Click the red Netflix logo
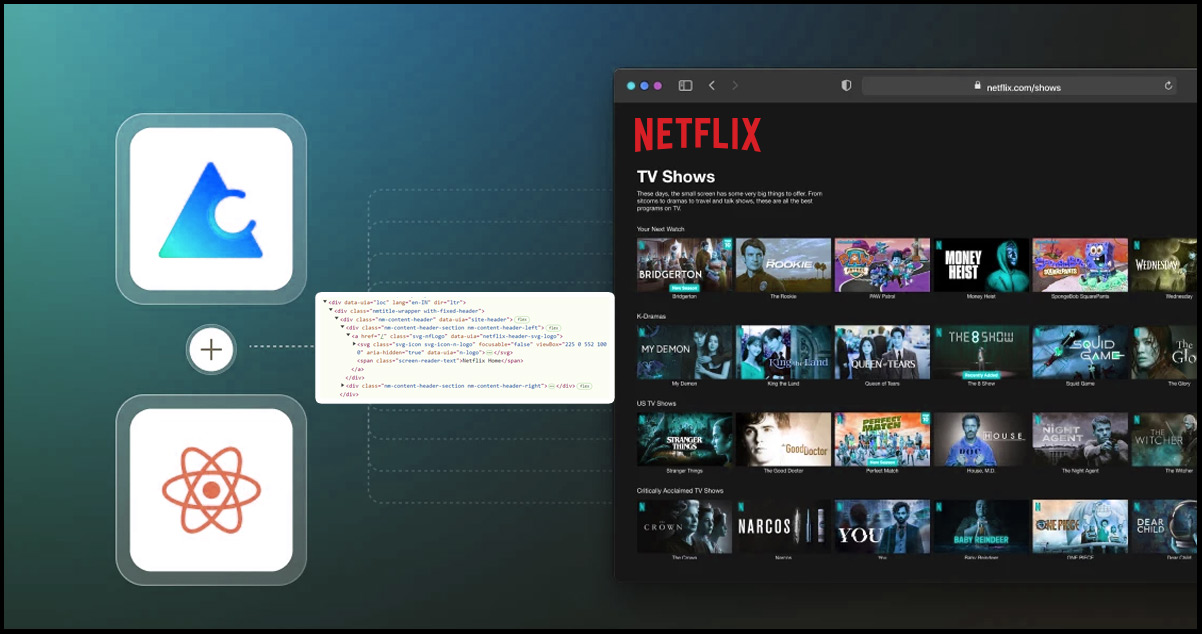The height and width of the screenshot is (634, 1202). coord(697,135)
